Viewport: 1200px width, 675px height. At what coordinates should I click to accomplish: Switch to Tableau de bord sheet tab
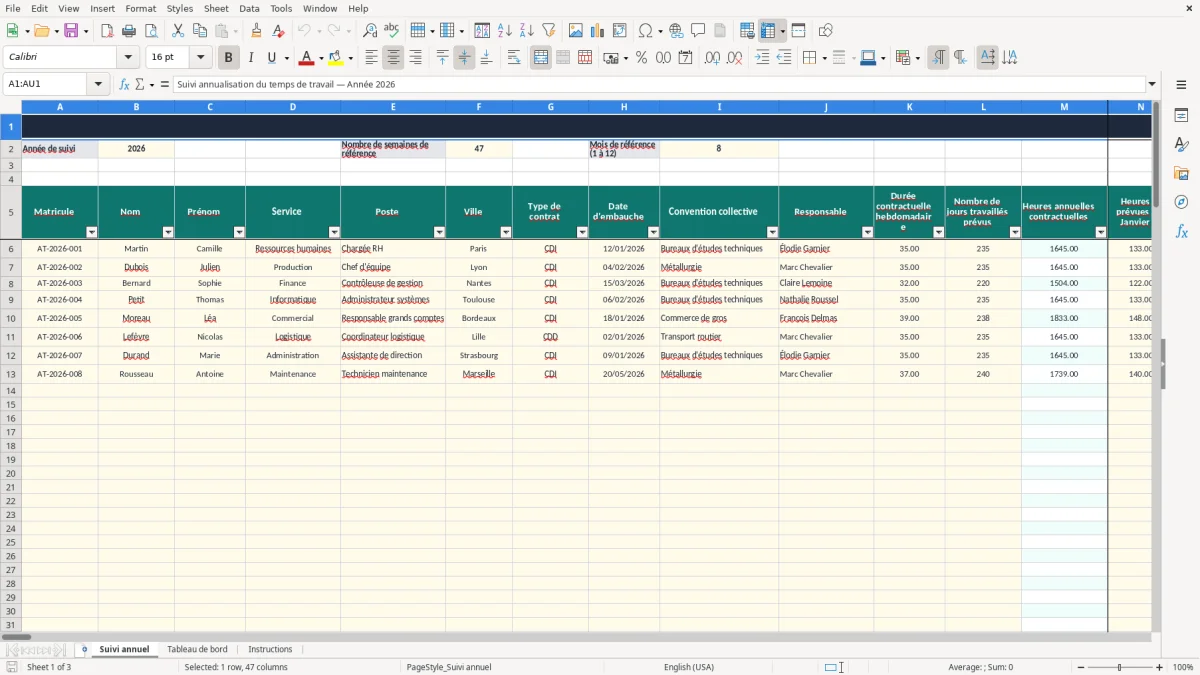pyautogui.click(x=197, y=649)
